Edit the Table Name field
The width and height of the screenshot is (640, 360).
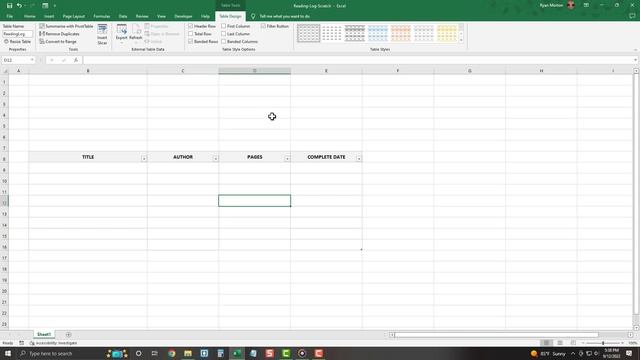point(17,34)
